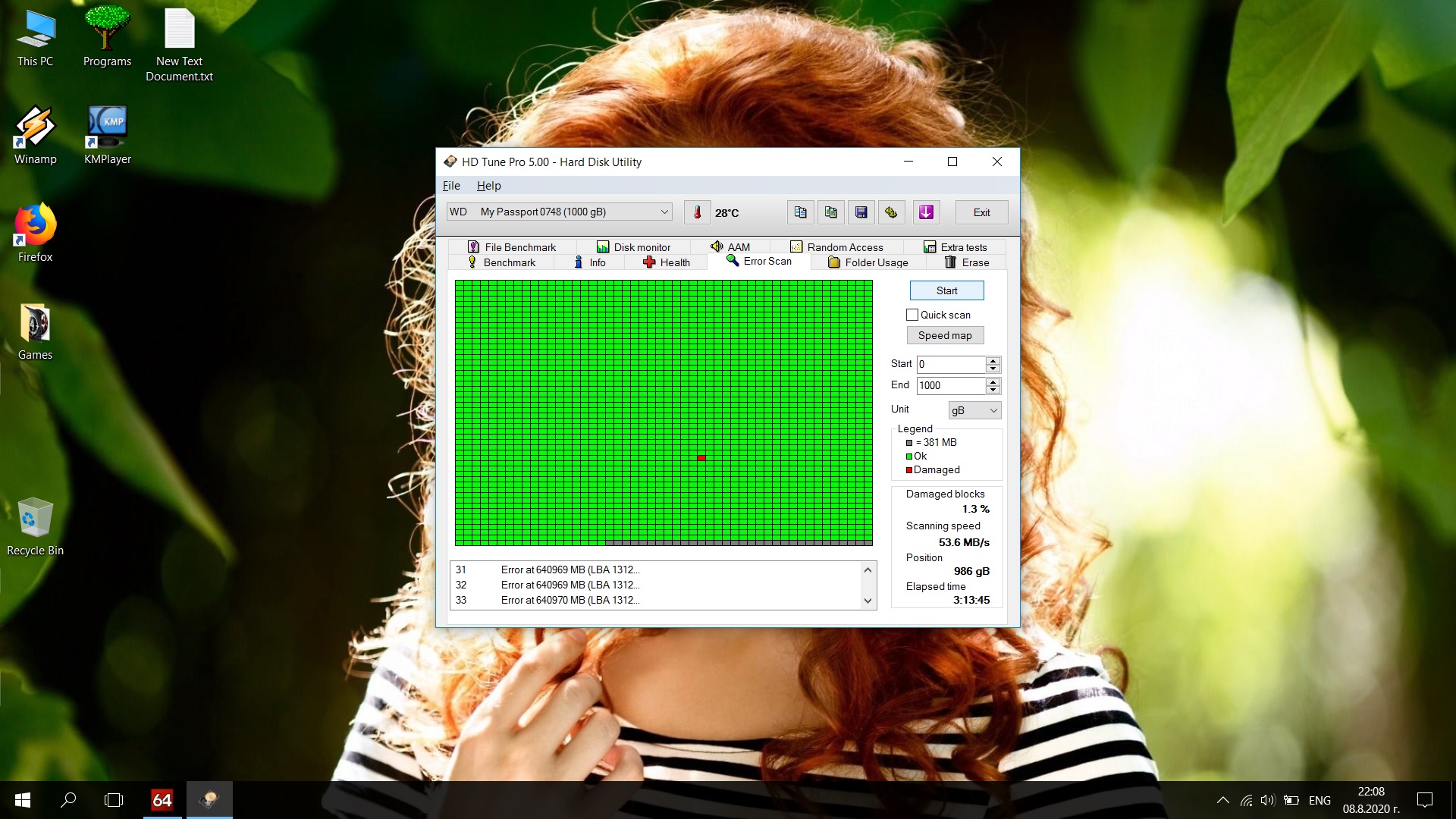This screenshot has width=1456, height=819.
Task: Open AIDA64 from the taskbar
Action: [162, 800]
